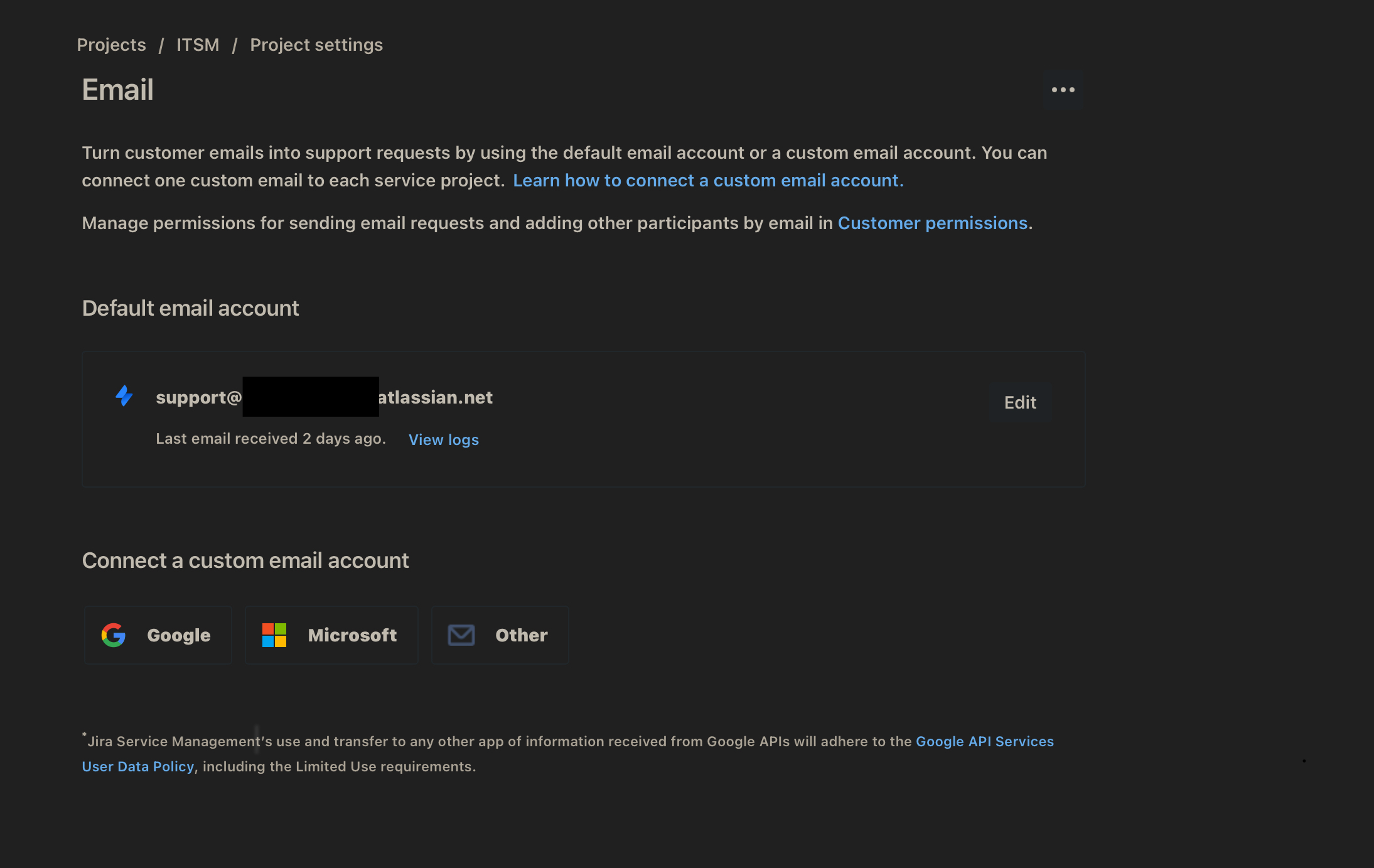Open 'Learn how to connect a custom email account'

[707, 180]
